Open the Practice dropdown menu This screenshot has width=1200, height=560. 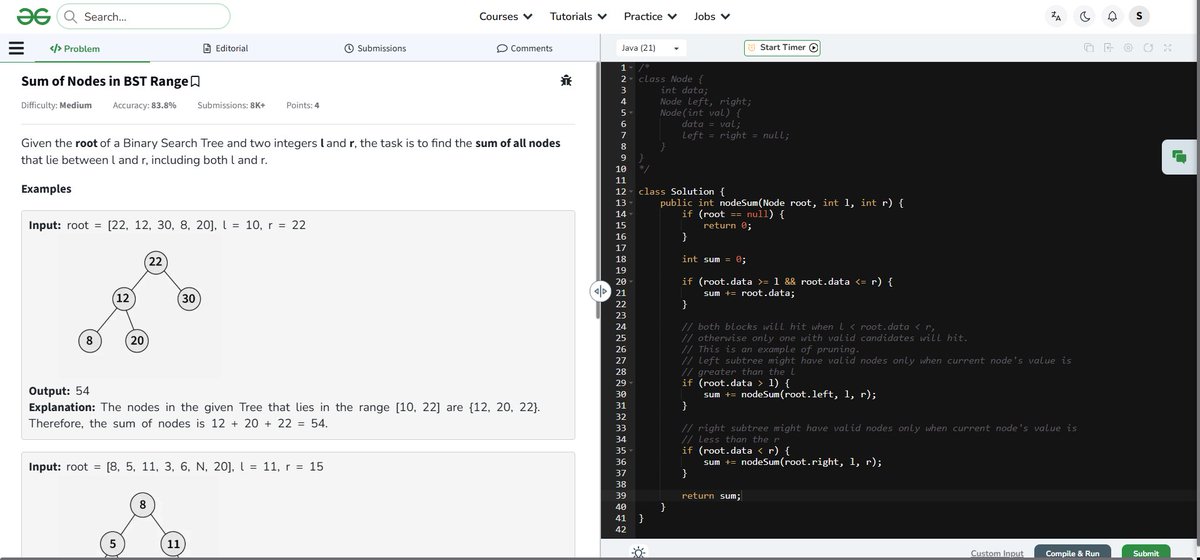[x=650, y=16]
